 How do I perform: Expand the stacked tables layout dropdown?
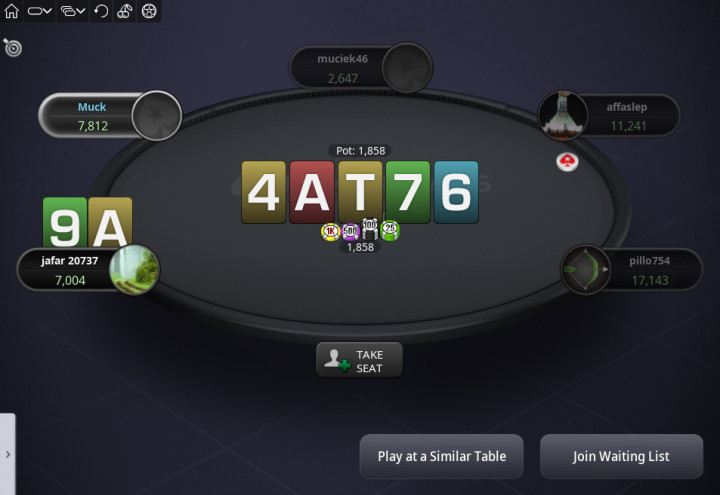coord(73,11)
